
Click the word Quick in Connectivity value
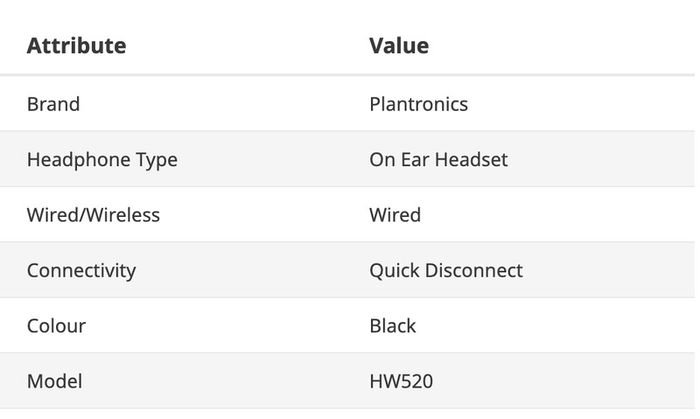coord(395,270)
